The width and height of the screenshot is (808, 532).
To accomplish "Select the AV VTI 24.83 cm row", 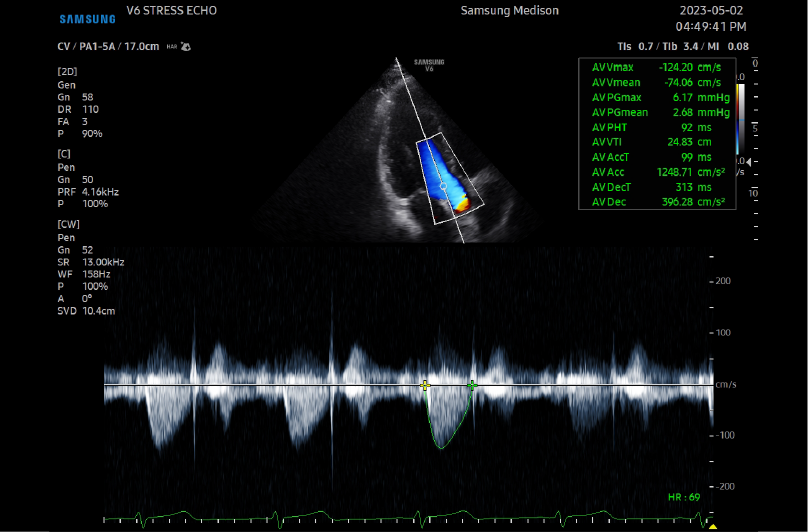I will pyautogui.click(x=652, y=142).
